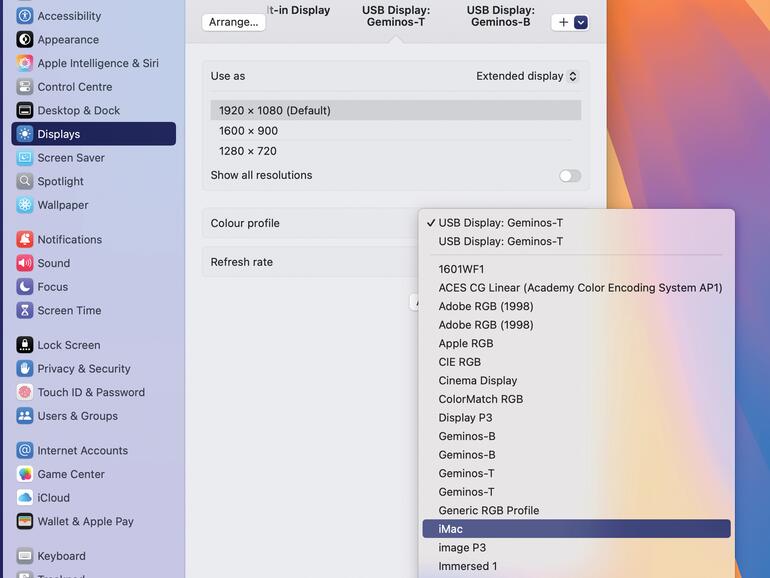Open the Screen Saver icon

point(25,158)
